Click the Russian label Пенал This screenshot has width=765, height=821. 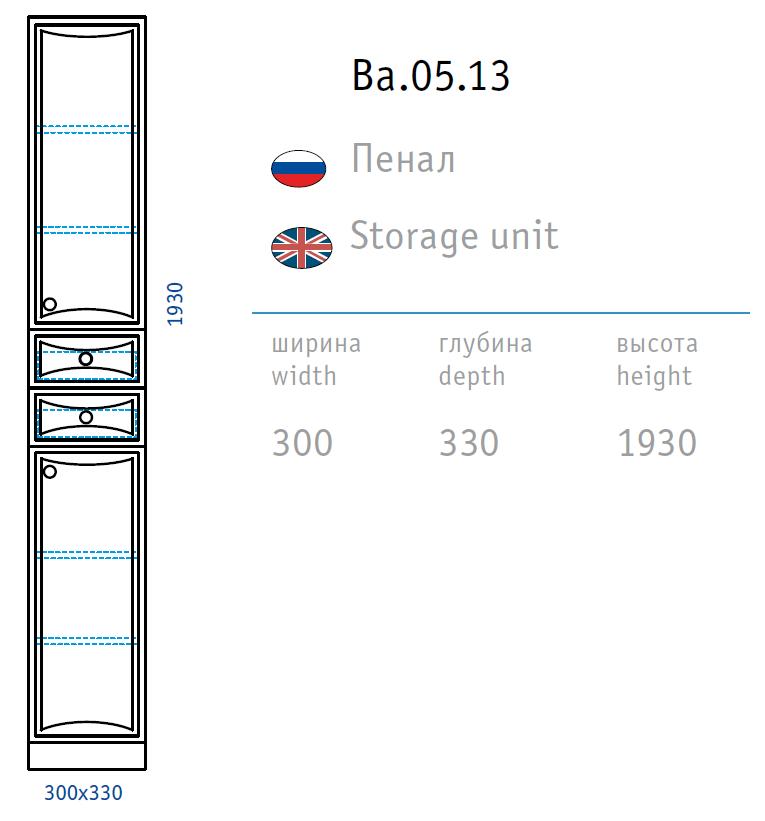403,160
